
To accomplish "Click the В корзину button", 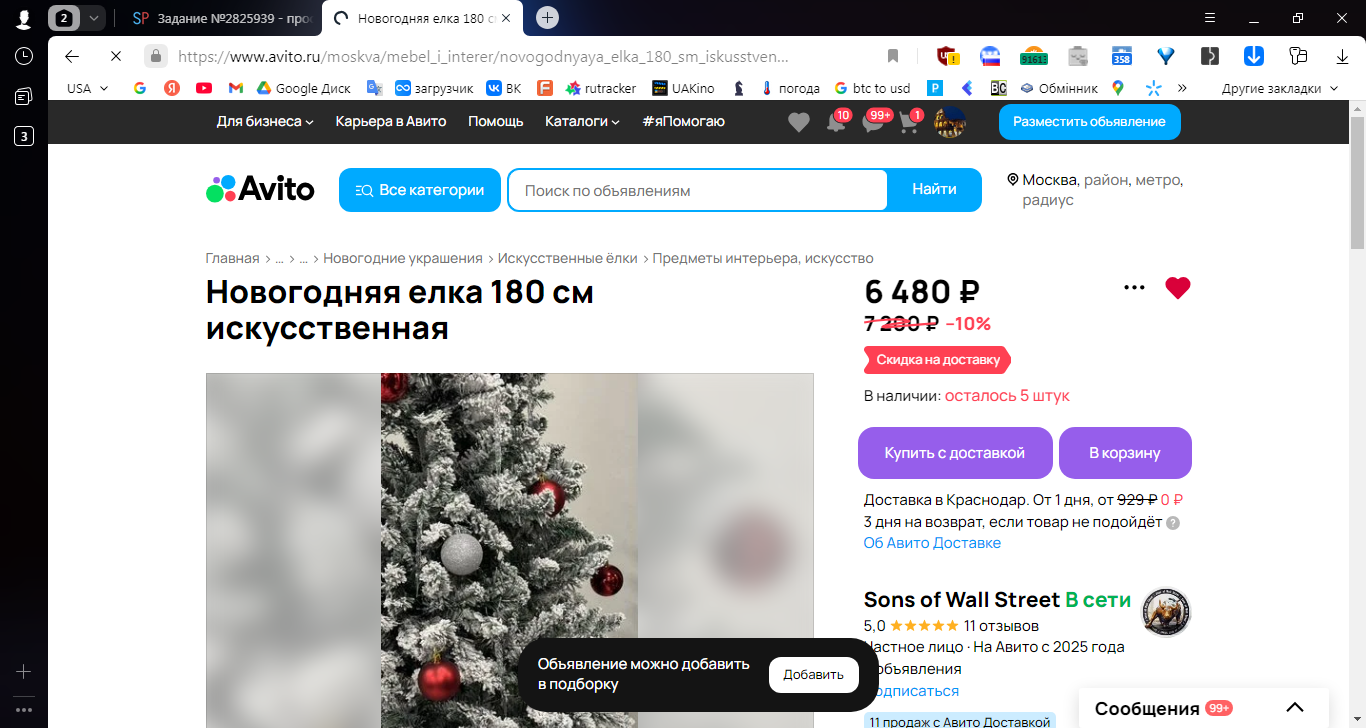I will click(1125, 453).
